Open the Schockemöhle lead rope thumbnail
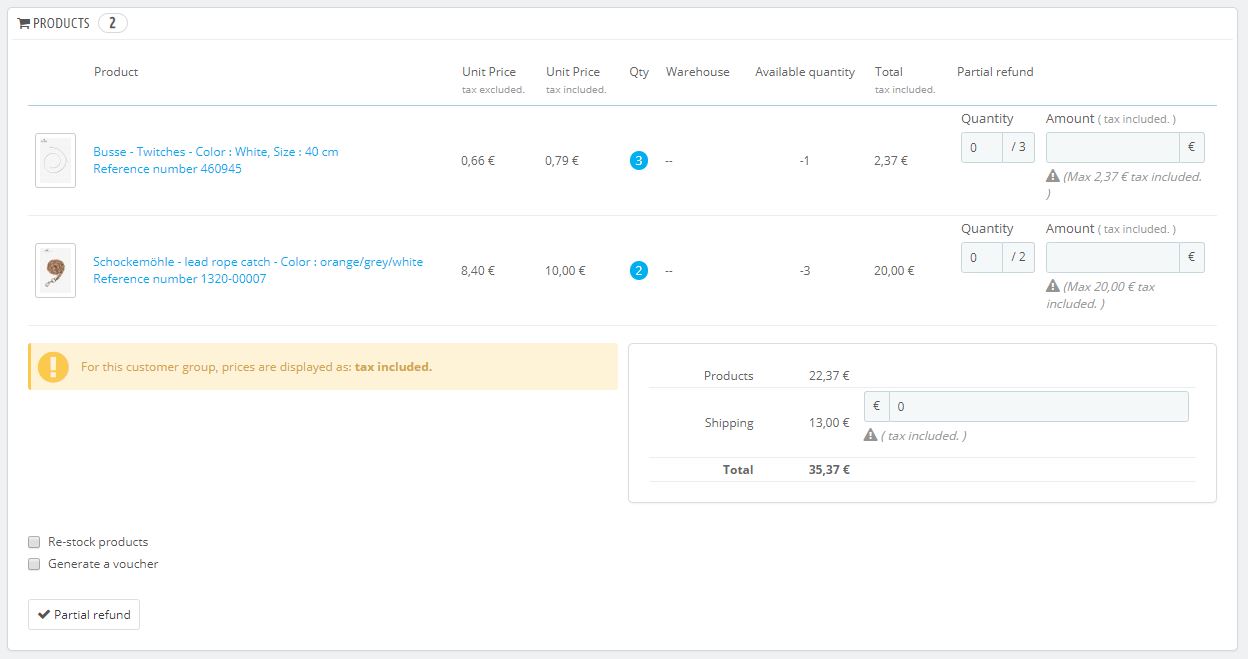The height and width of the screenshot is (659, 1248). click(x=55, y=270)
